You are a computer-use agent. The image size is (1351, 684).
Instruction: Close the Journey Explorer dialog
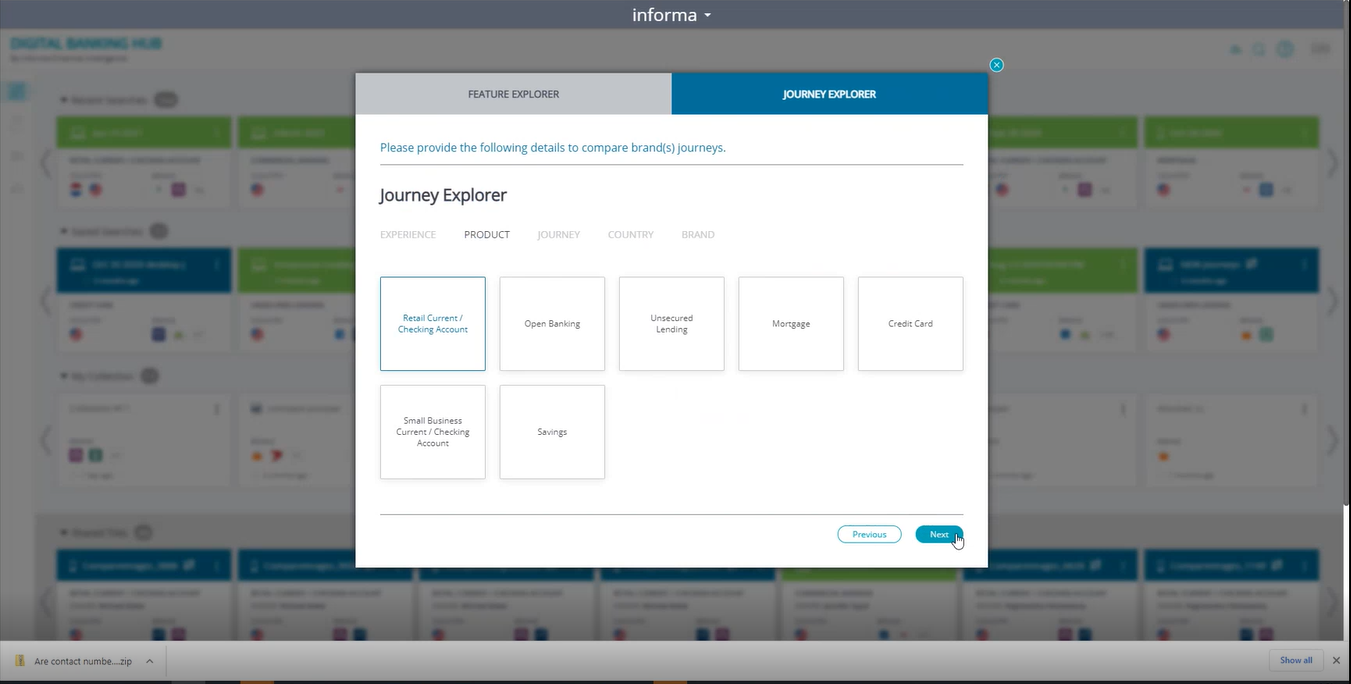tap(996, 65)
